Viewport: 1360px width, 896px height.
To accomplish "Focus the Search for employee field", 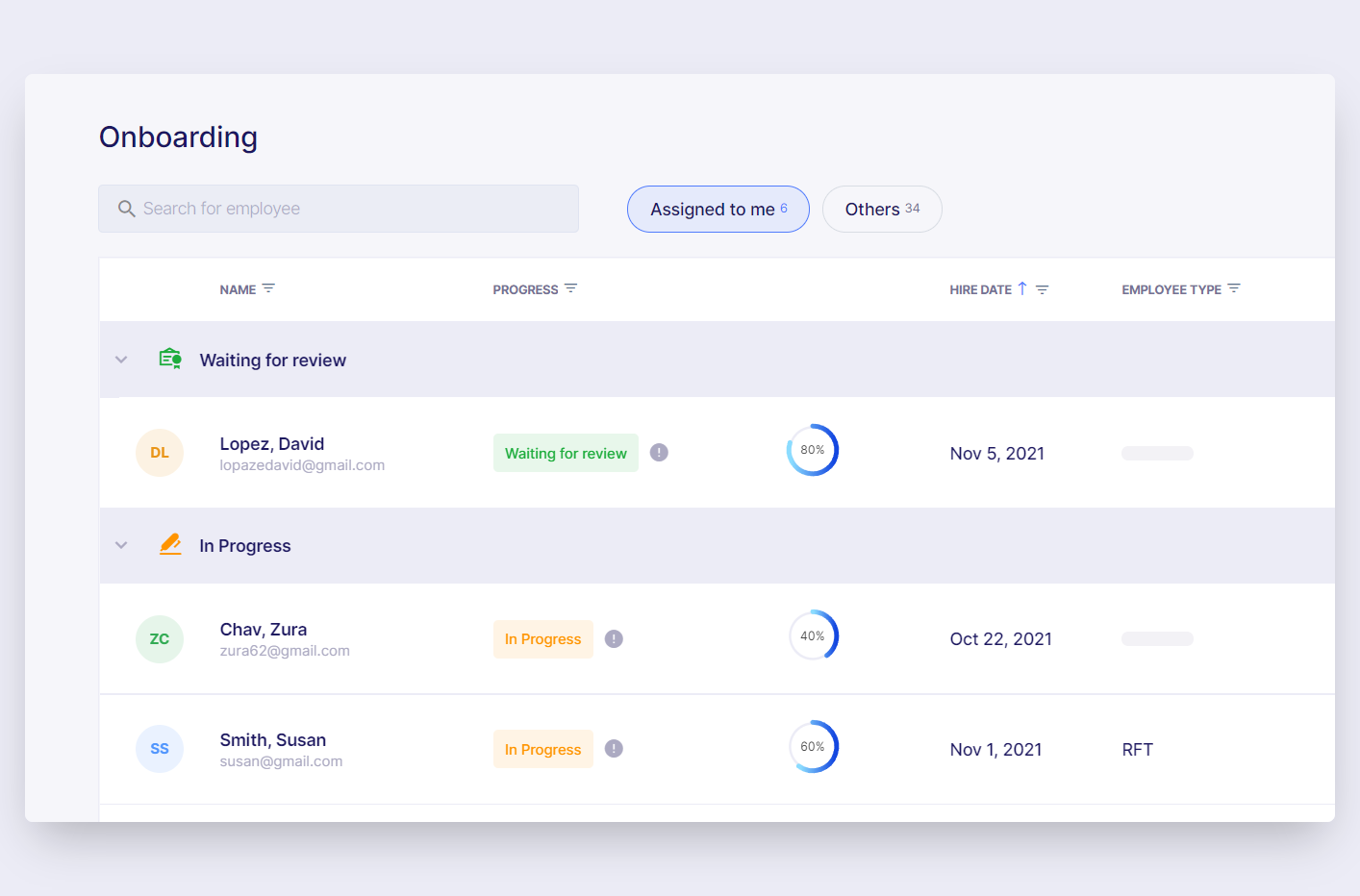I will [x=339, y=209].
